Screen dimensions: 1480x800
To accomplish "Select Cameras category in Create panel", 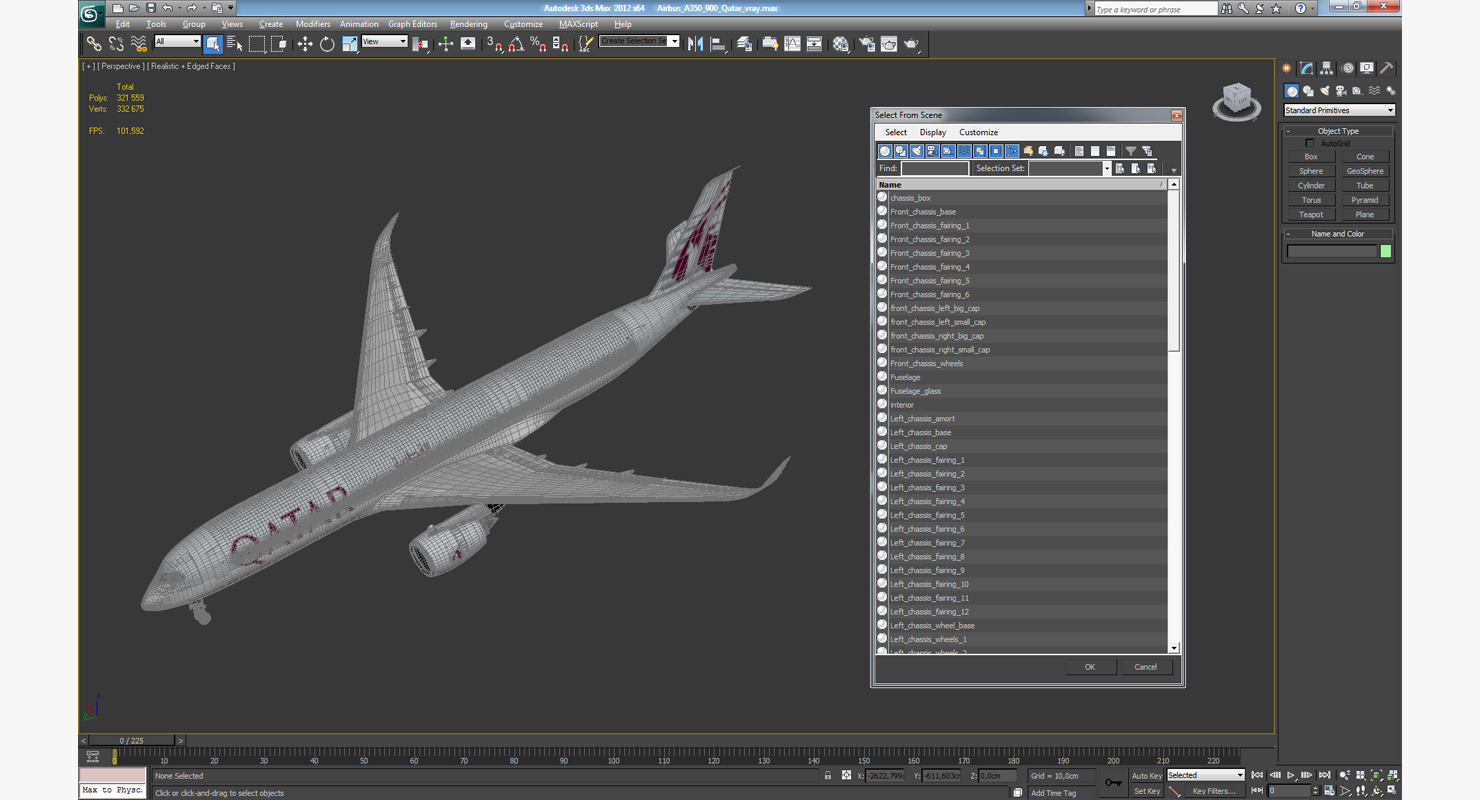I will pyautogui.click(x=1341, y=91).
